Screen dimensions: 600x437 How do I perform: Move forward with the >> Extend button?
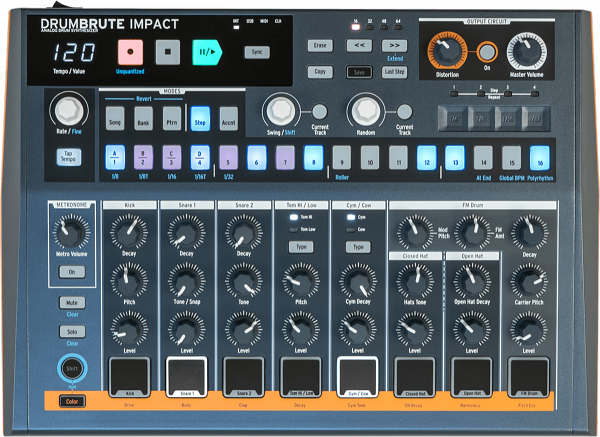[394, 46]
